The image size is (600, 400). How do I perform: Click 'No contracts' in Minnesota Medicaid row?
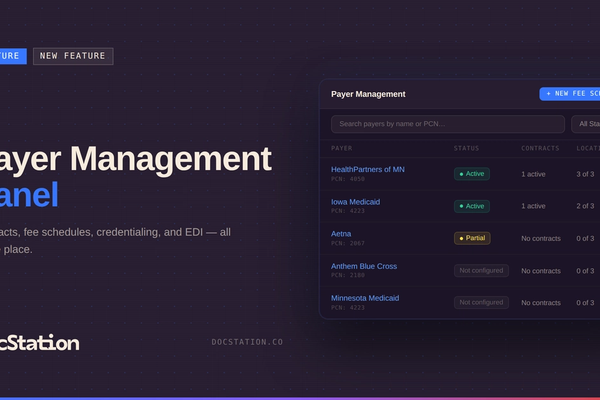pyautogui.click(x=541, y=303)
